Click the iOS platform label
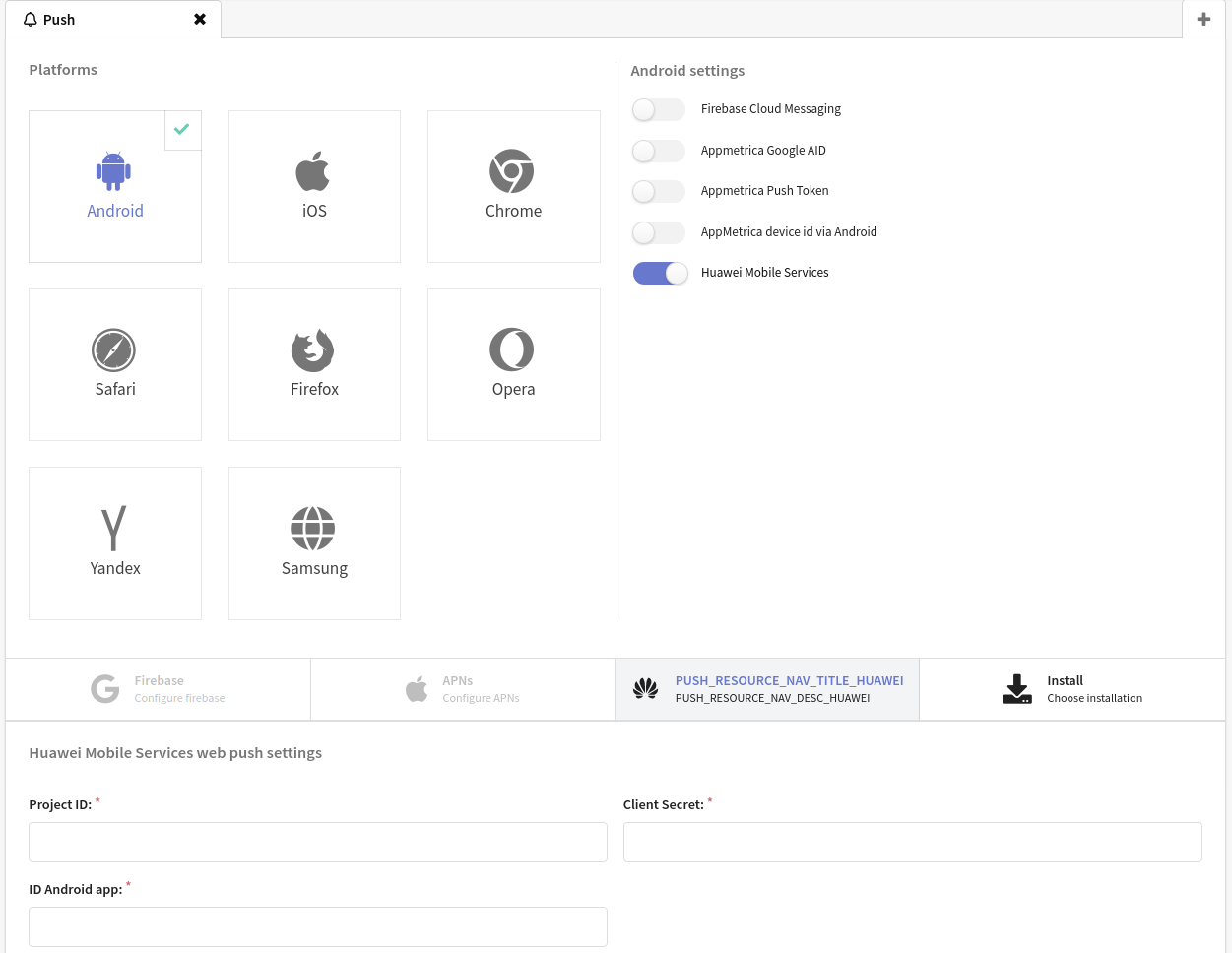The width and height of the screenshot is (1232, 953). [314, 211]
